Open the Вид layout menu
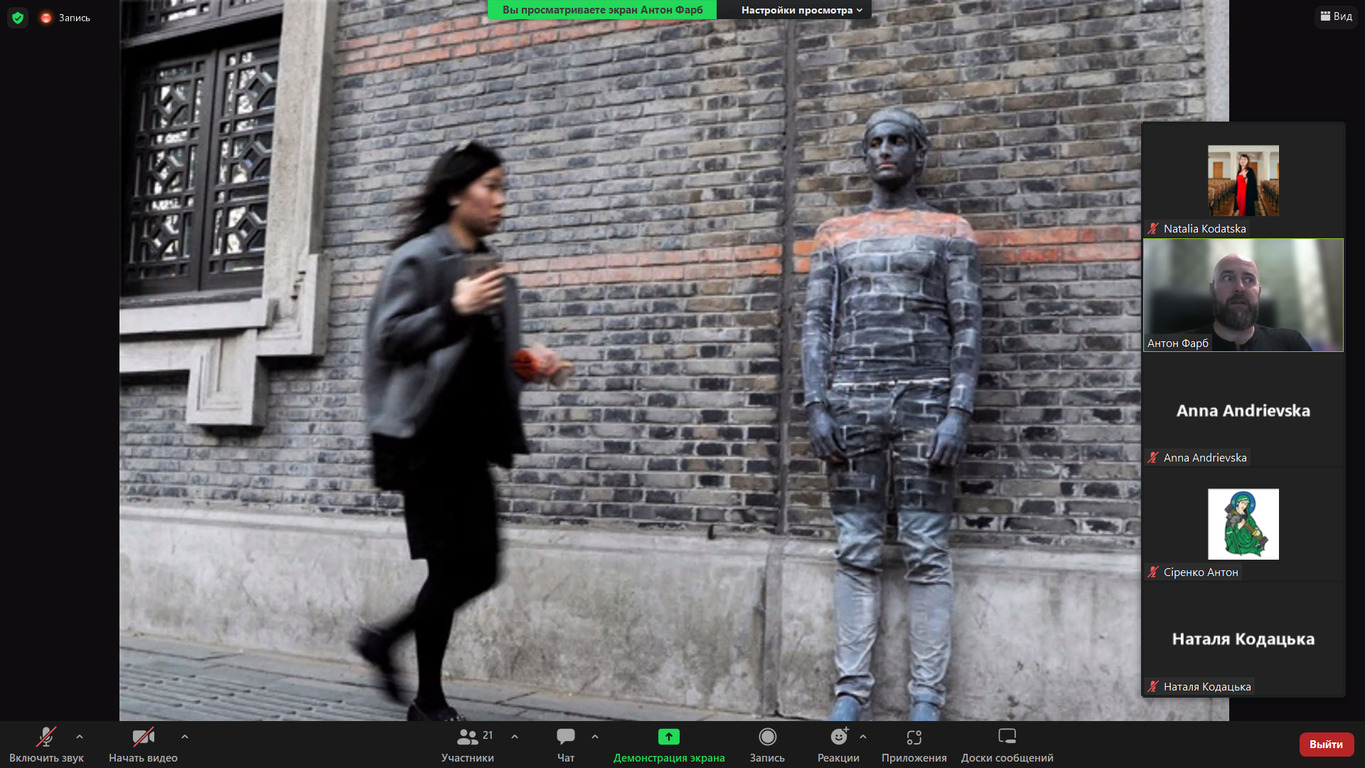 1336,16
